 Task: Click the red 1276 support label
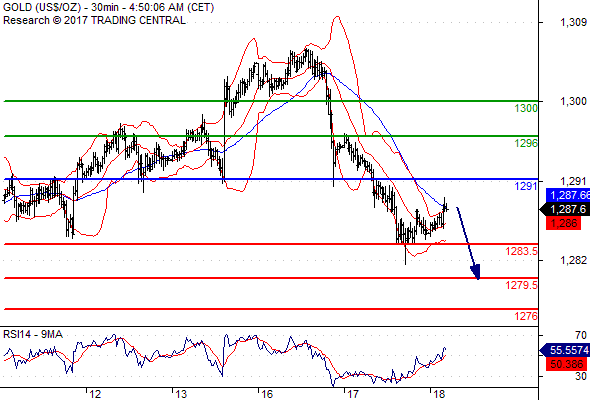pyautogui.click(x=526, y=316)
